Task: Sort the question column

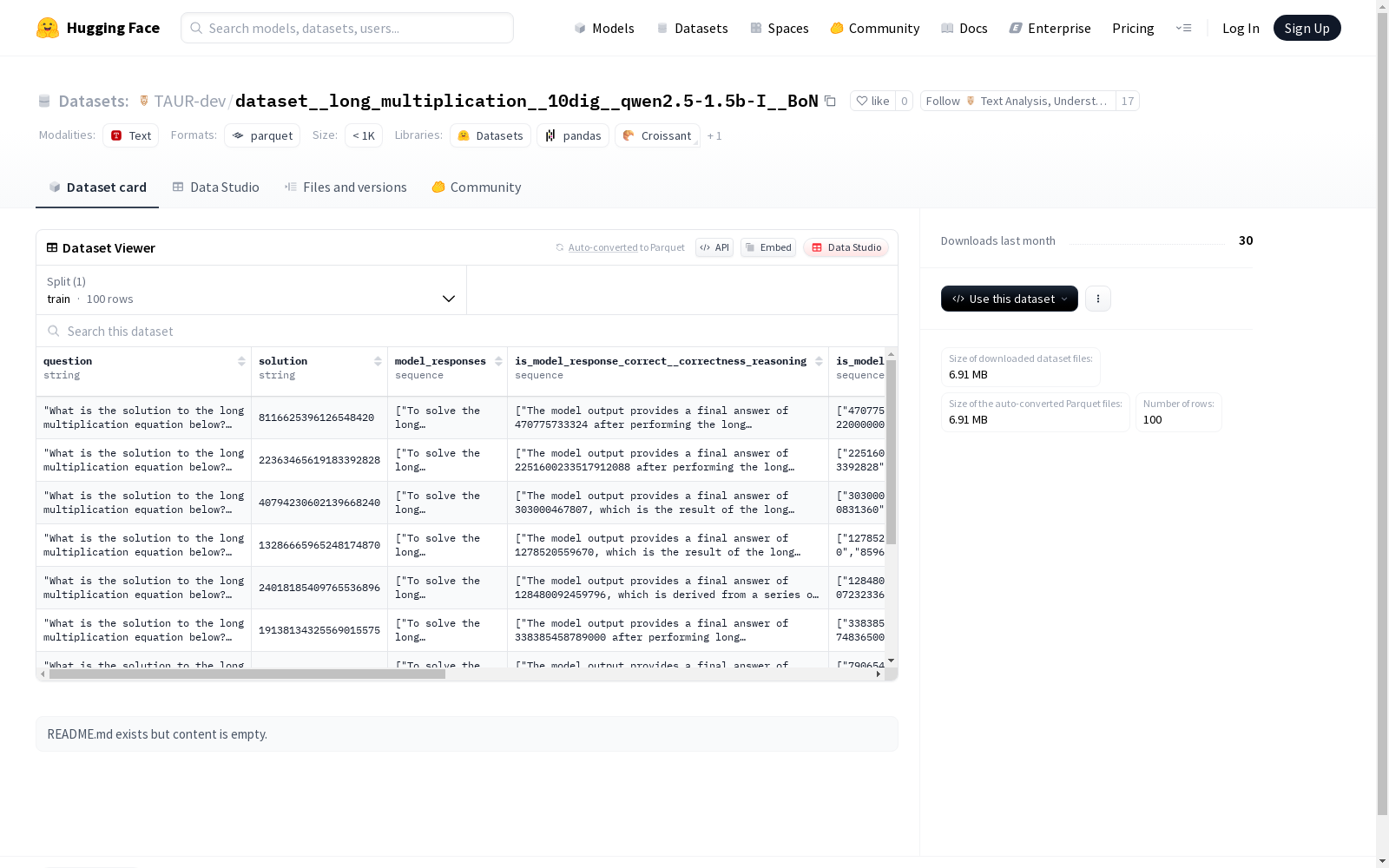Action: tap(241, 361)
